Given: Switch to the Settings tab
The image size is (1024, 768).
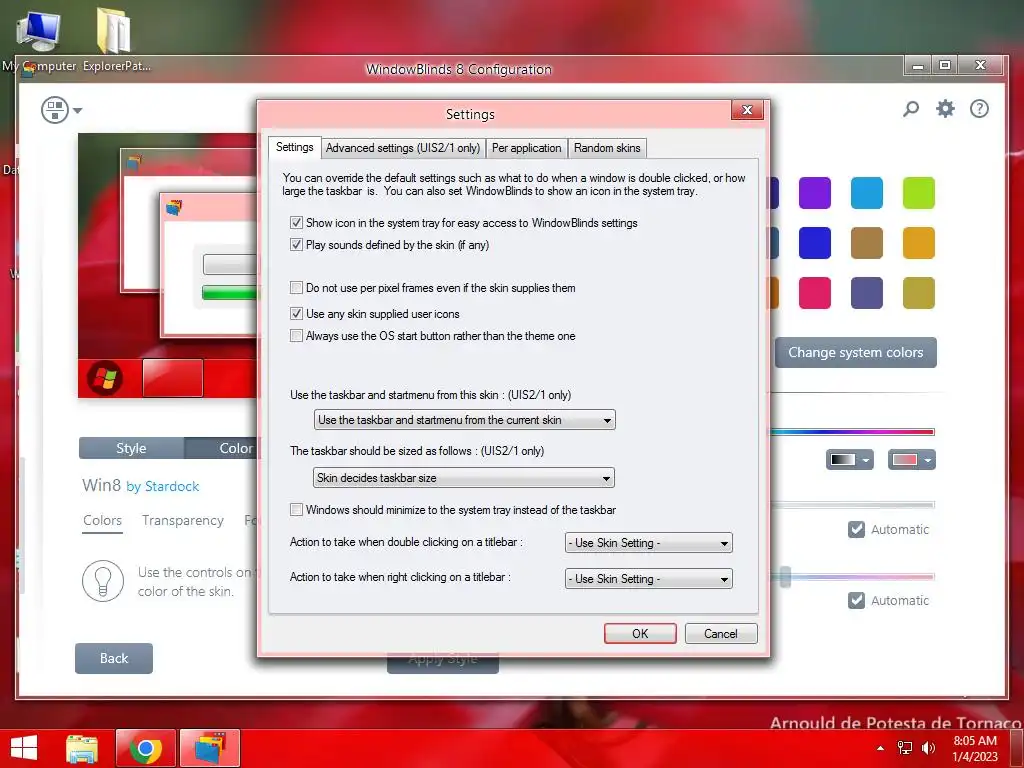Looking at the screenshot, I should 295,147.
